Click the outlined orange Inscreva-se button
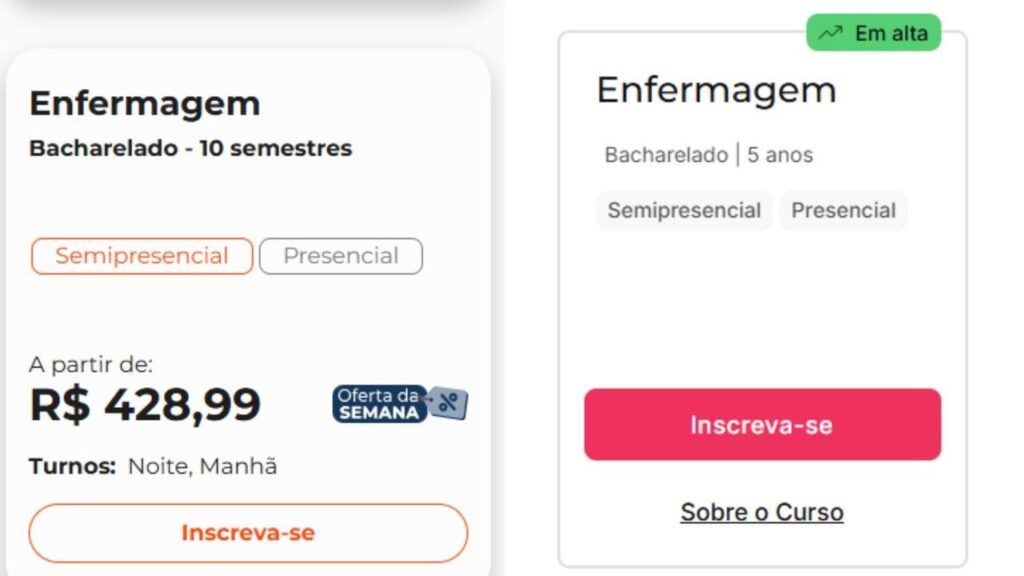1024x576 pixels. [248, 533]
